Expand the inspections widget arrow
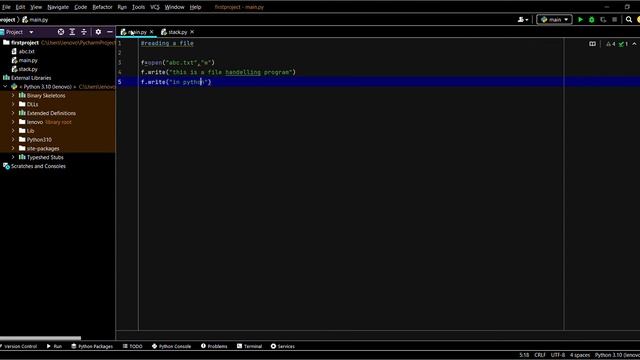This screenshot has height=360, width=640. pos(634,44)
